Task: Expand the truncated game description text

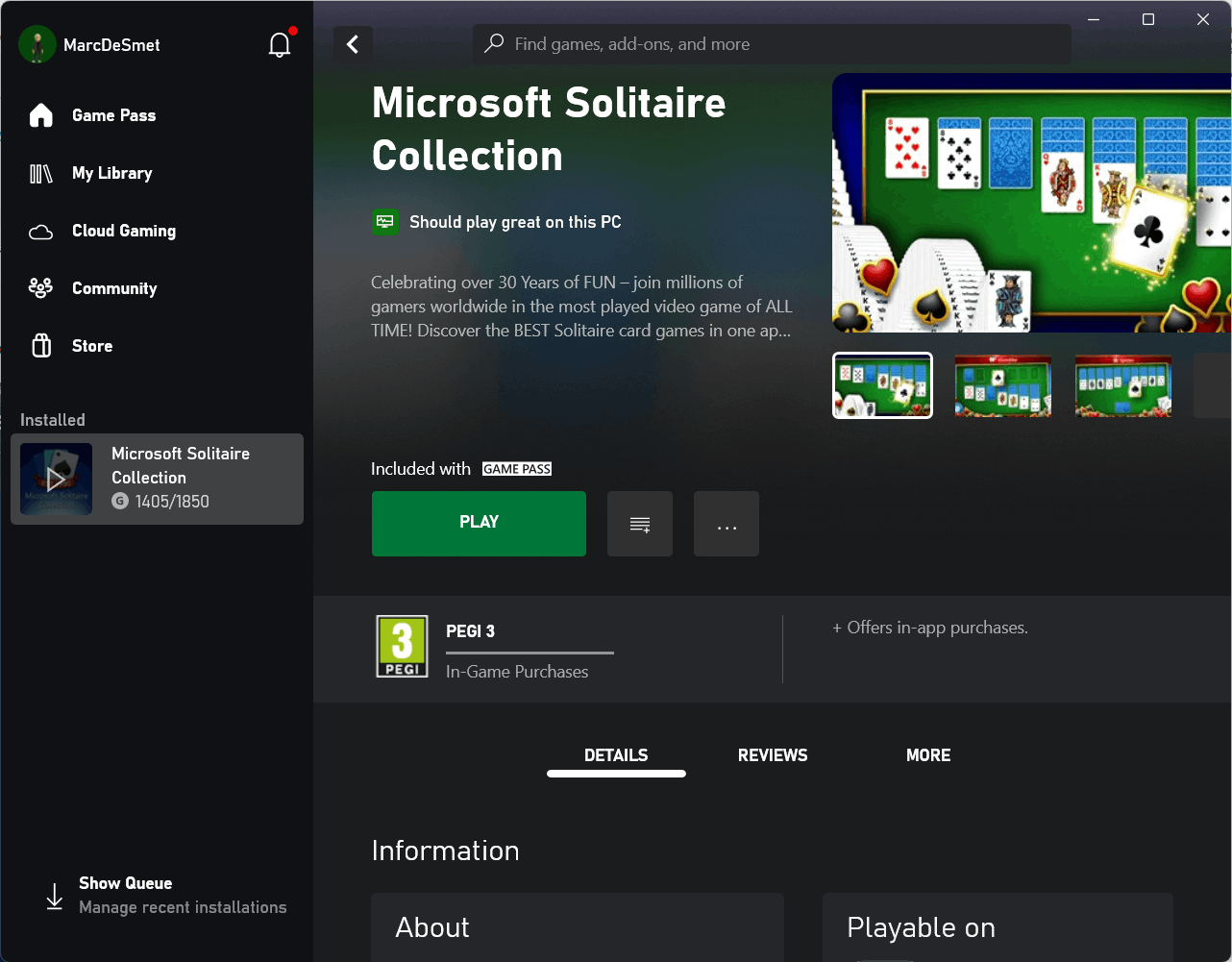Action: [581, 307]
